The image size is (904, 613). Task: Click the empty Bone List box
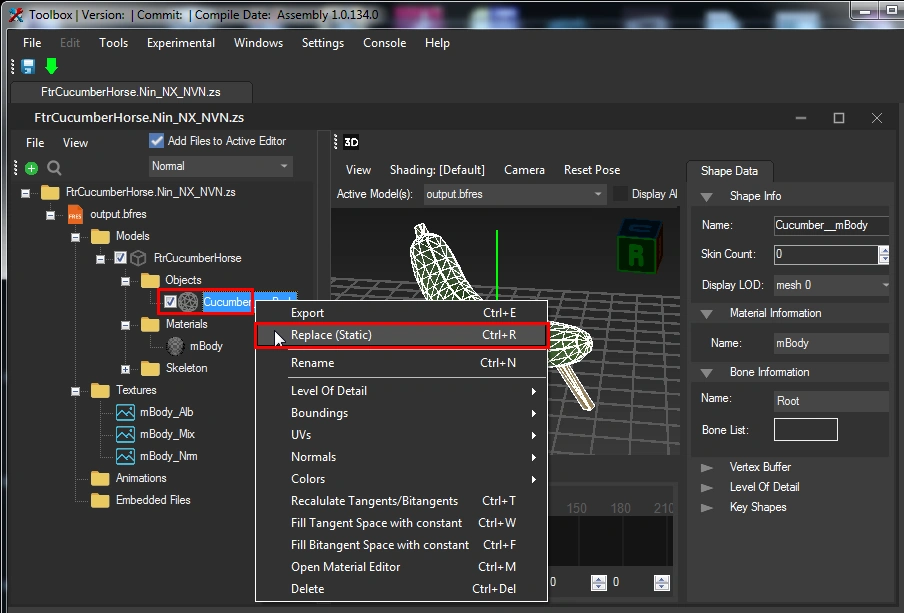(x=805, y=430)
